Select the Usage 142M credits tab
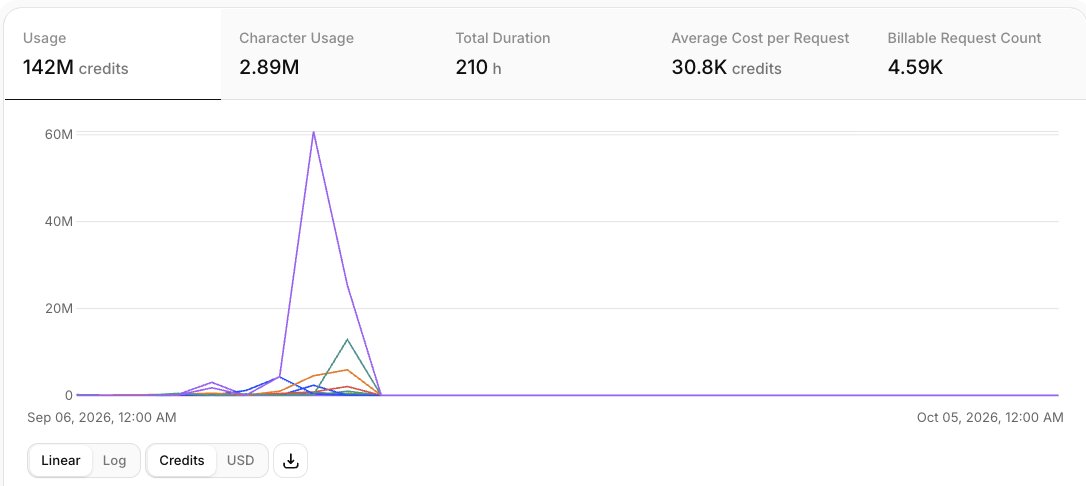 click(113, 54)
